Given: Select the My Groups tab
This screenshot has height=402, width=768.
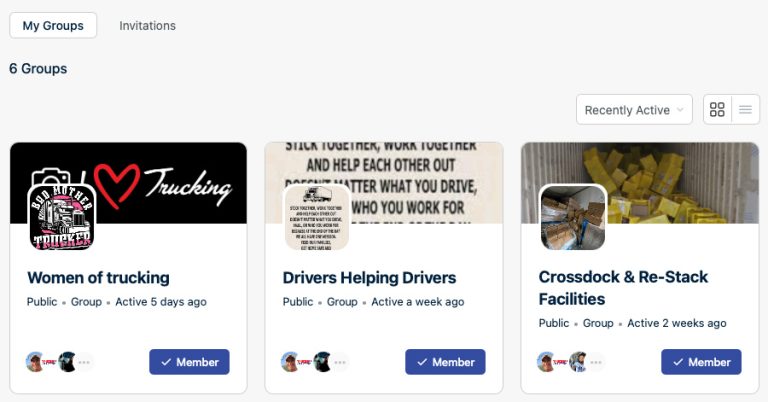Looking at the screenshot, I should pos(53,25).
